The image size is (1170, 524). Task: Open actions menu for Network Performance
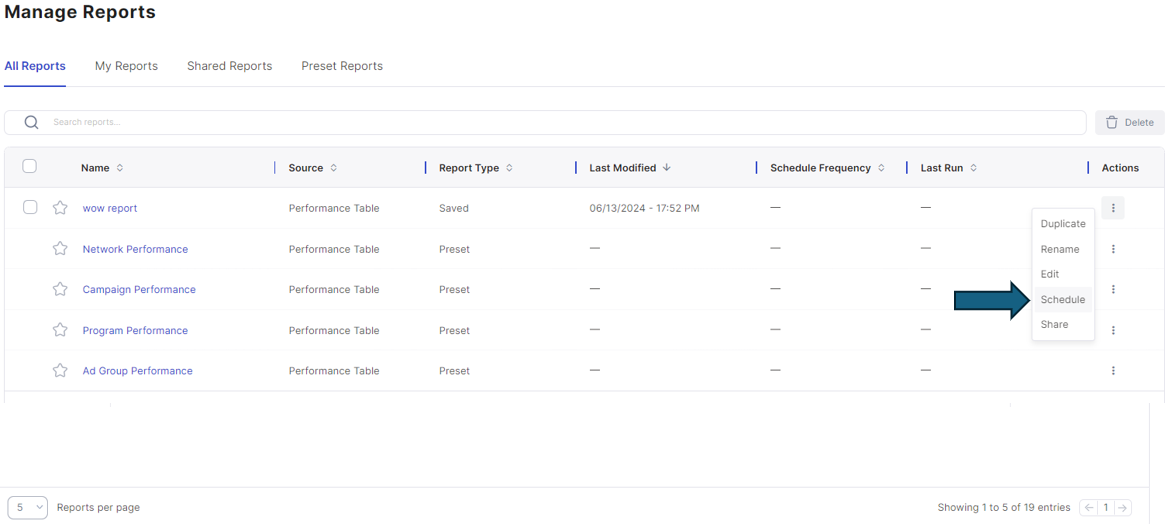[x=1113, y=249]
